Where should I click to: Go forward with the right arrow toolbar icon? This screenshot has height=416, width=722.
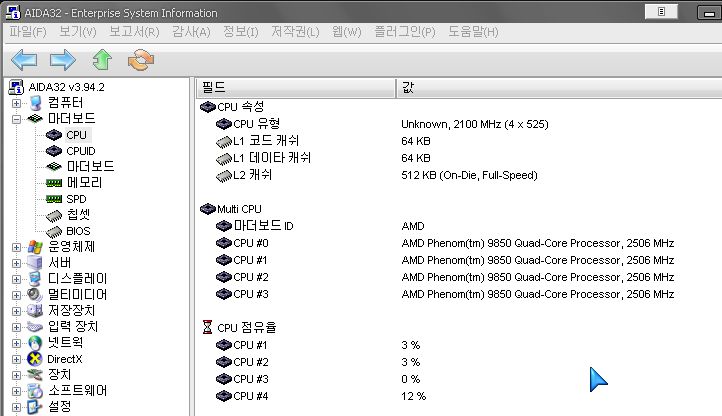[x=63, y=60]
